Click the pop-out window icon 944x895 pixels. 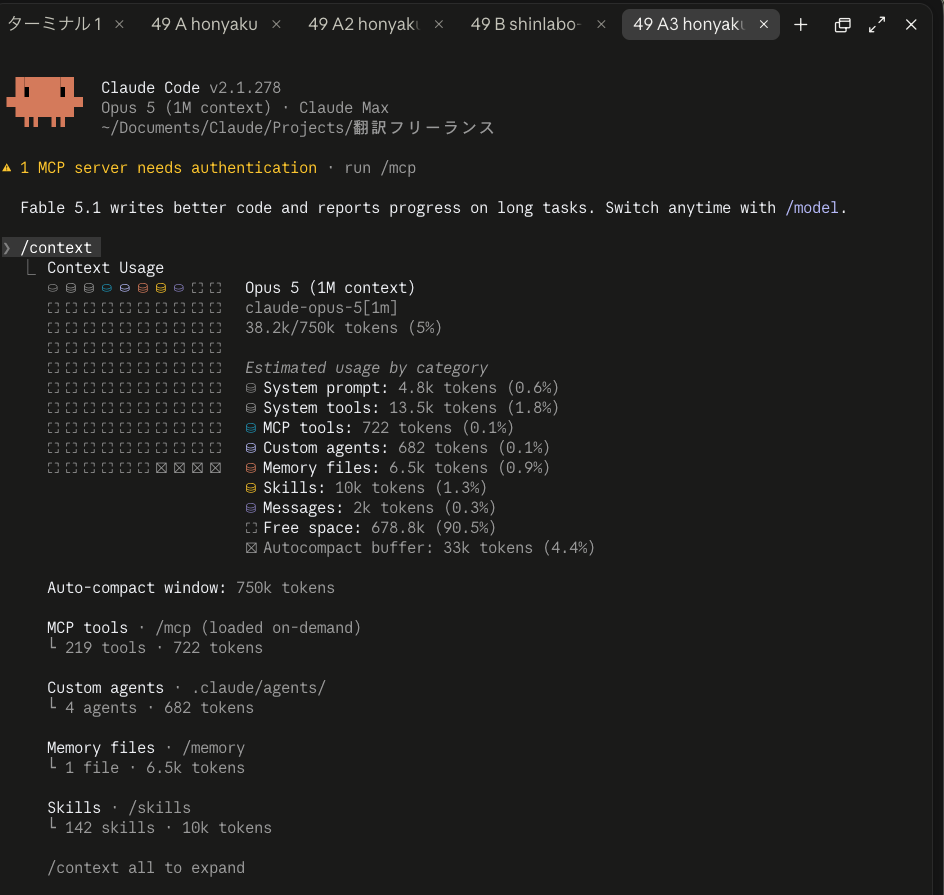click(x=842, y=25)
